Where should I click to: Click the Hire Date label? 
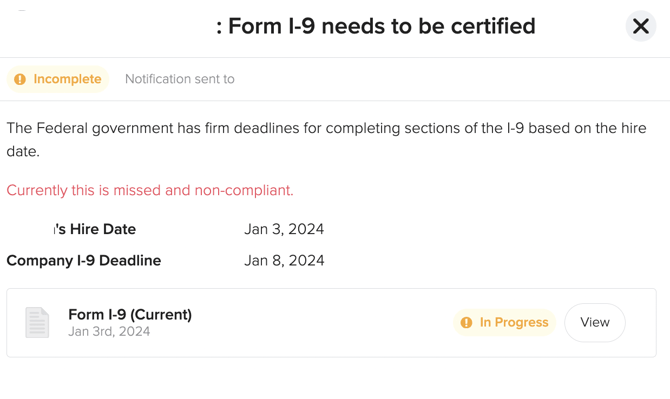(x=94, y=229)
